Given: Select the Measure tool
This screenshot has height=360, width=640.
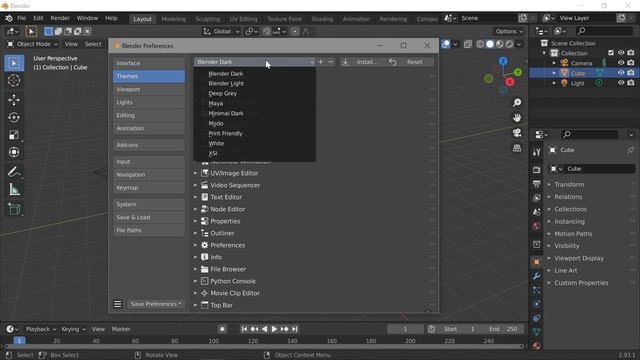Looking at the screenshot, I should pos(14,190).
